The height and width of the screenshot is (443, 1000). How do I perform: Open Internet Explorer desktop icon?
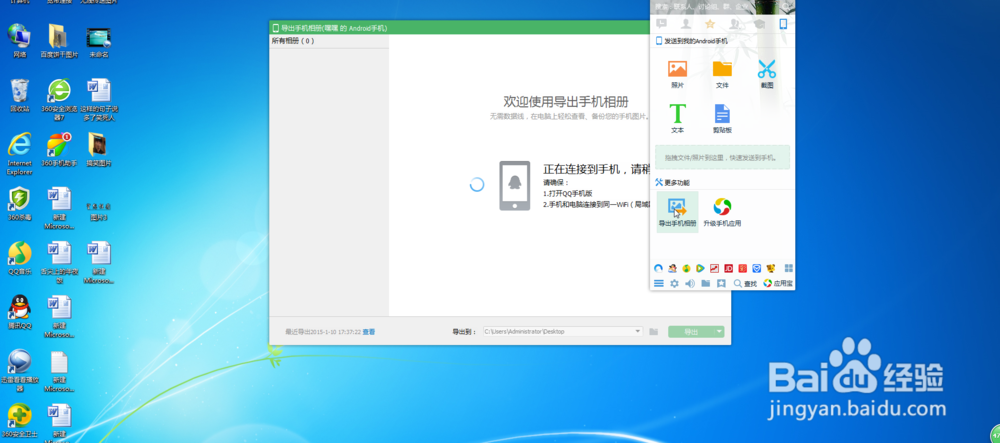(x=20, y=154)
